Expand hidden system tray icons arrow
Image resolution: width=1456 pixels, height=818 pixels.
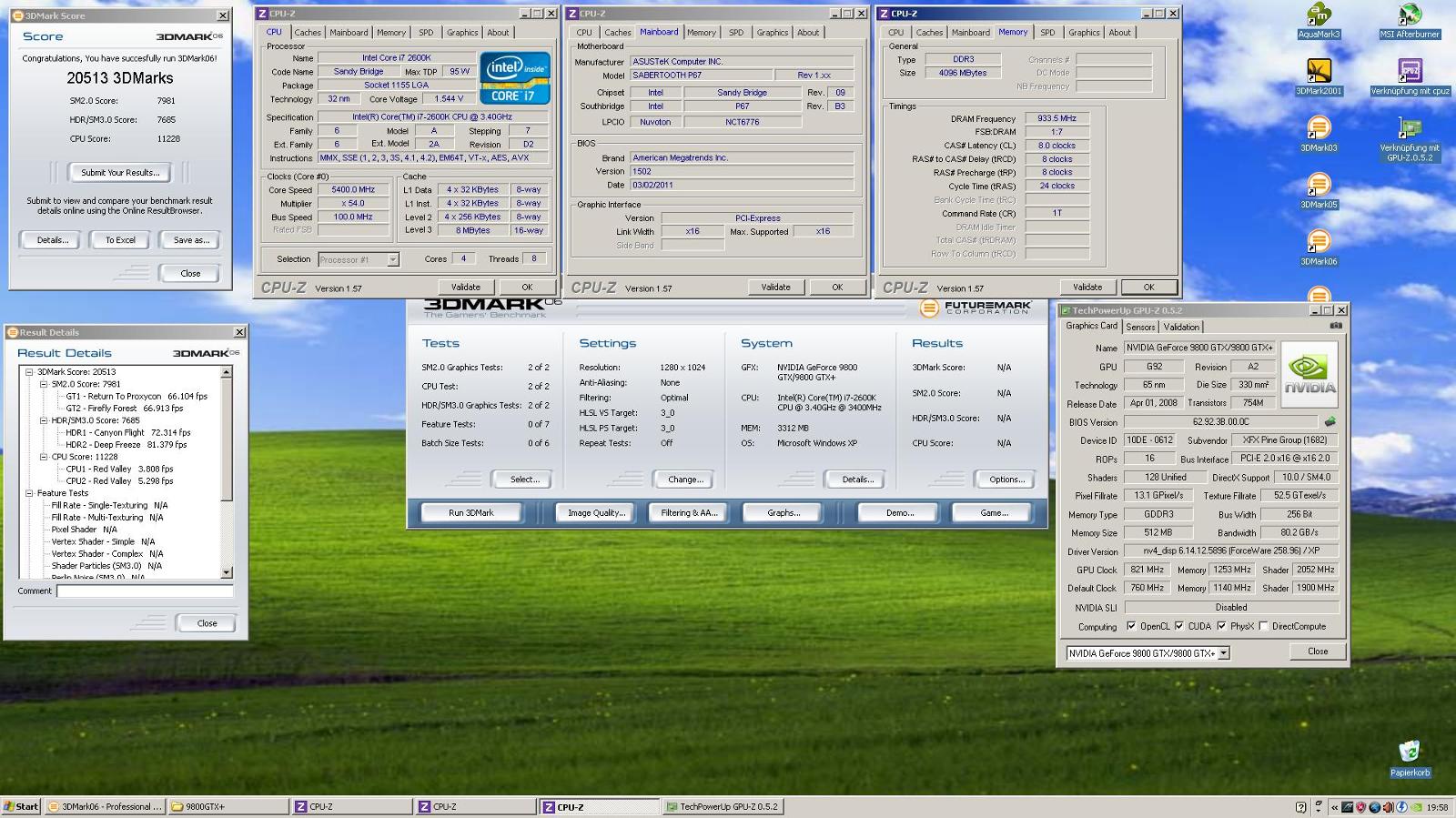pos(1335,807)
